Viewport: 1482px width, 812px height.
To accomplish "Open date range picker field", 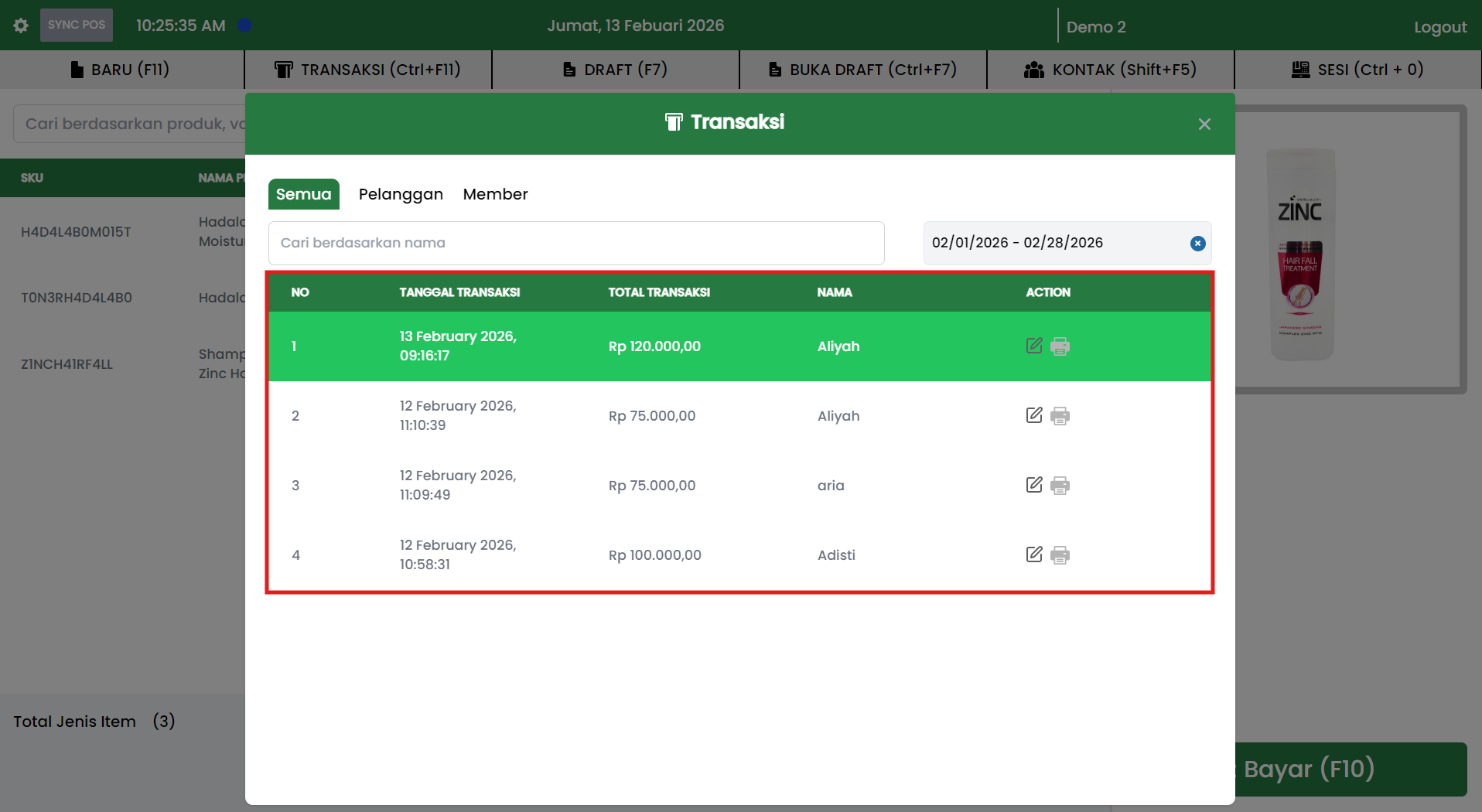I will click(1052, 243).
